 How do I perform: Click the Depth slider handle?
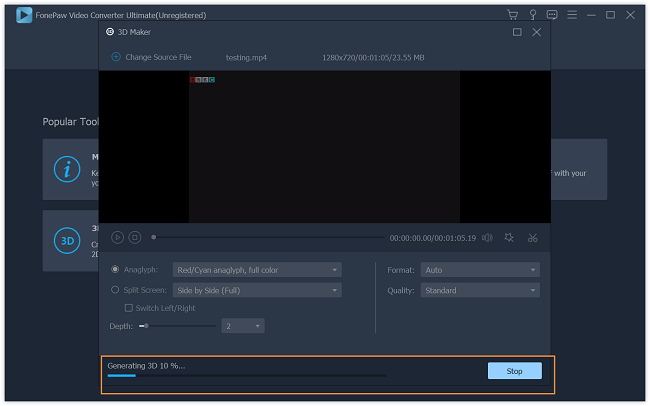click(146, 326)
